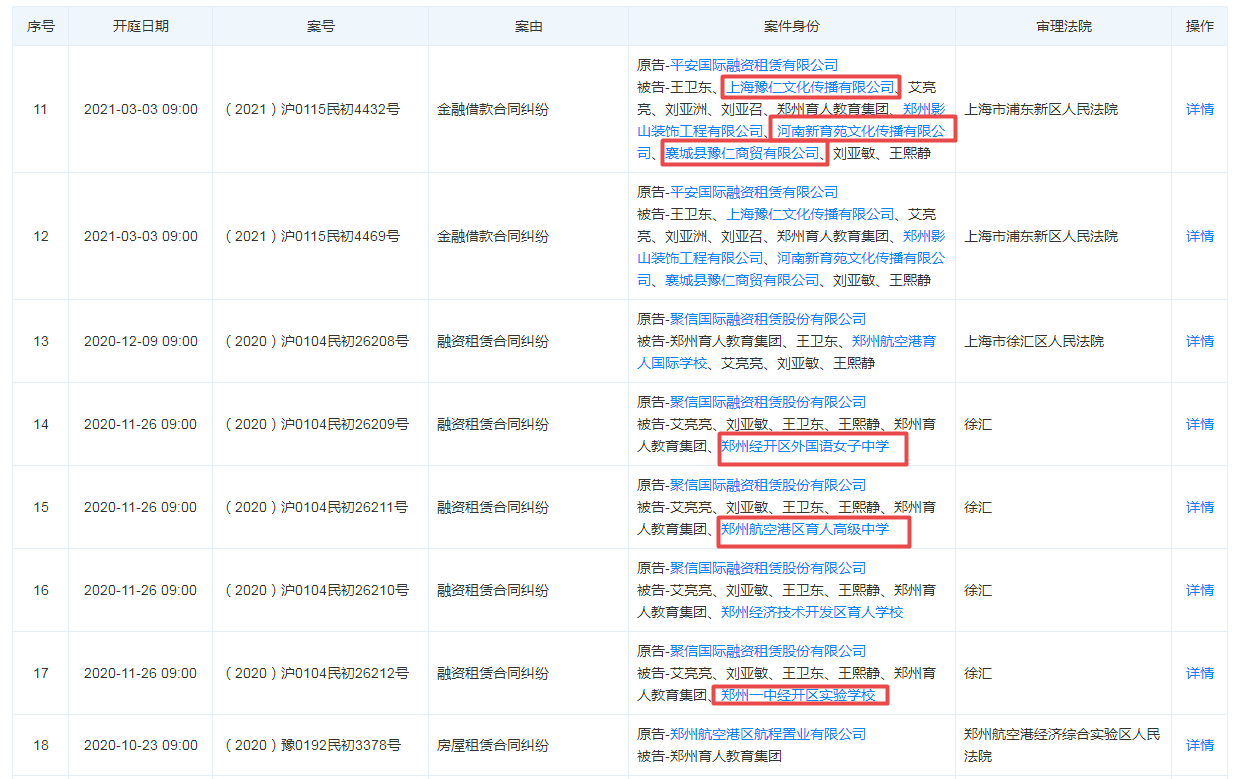Select sequence number 11
1242x779 pixels.
click(x=40, y=109)
